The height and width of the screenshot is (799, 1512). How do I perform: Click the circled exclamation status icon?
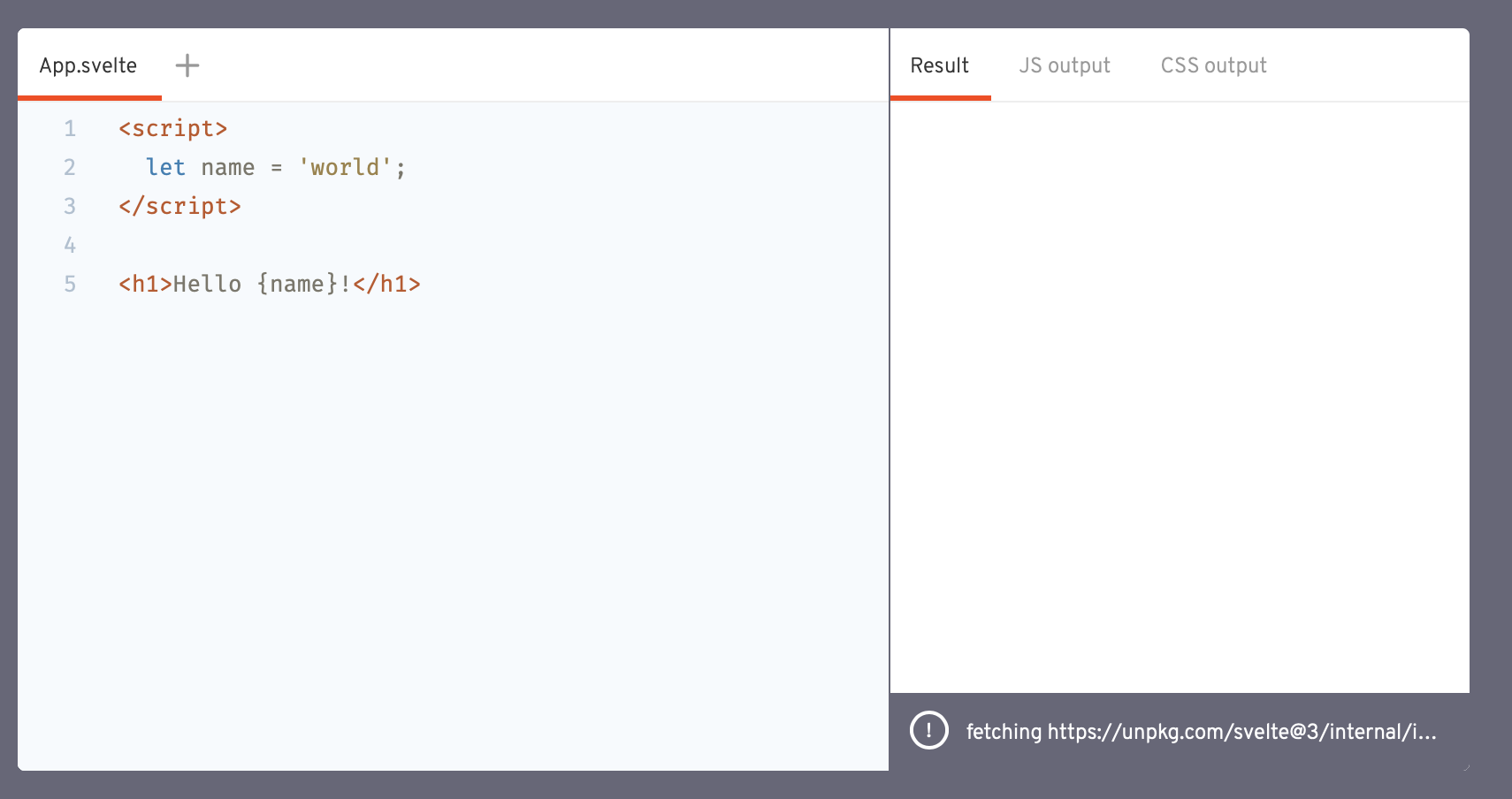[929, 732]
